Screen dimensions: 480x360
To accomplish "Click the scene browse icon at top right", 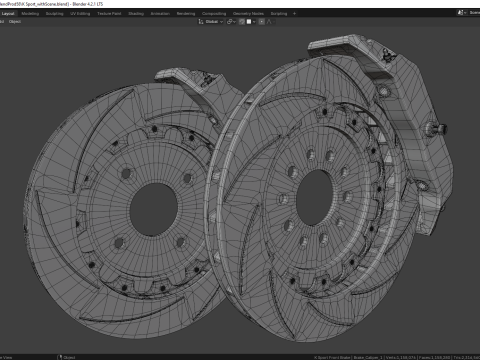I will tap(461, 13).
